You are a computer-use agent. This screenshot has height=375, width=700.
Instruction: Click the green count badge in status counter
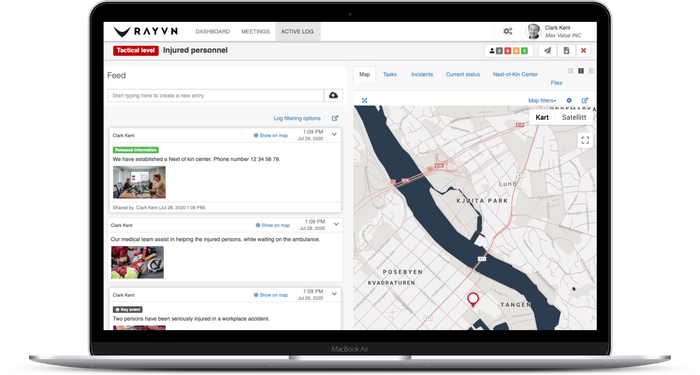pos(525,51)
